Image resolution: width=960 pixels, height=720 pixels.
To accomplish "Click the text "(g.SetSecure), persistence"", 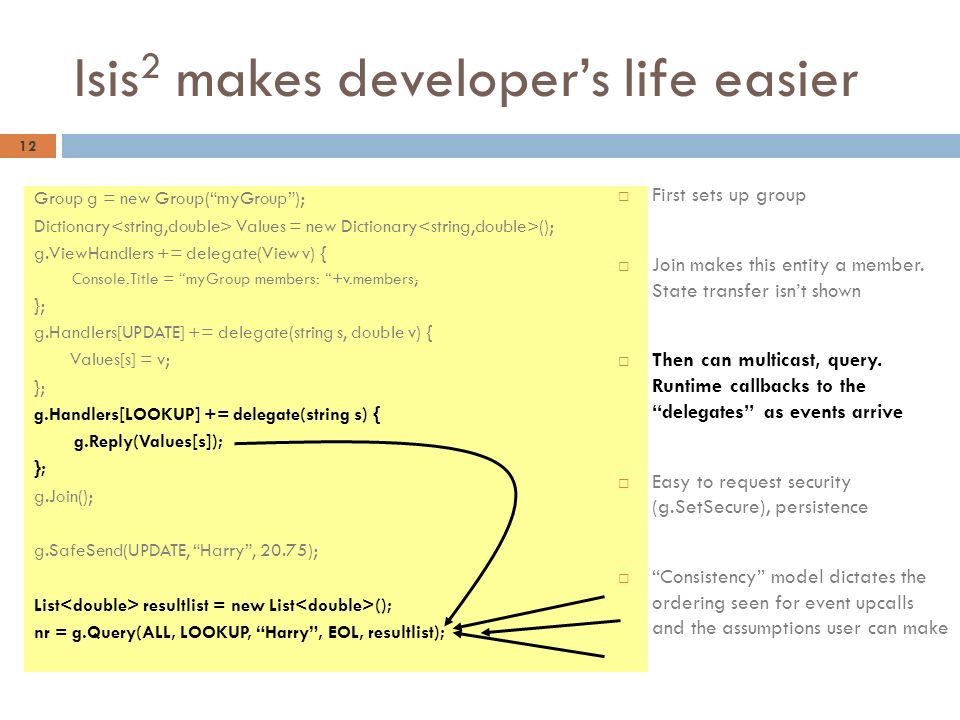I will click(x=760, y=508).
